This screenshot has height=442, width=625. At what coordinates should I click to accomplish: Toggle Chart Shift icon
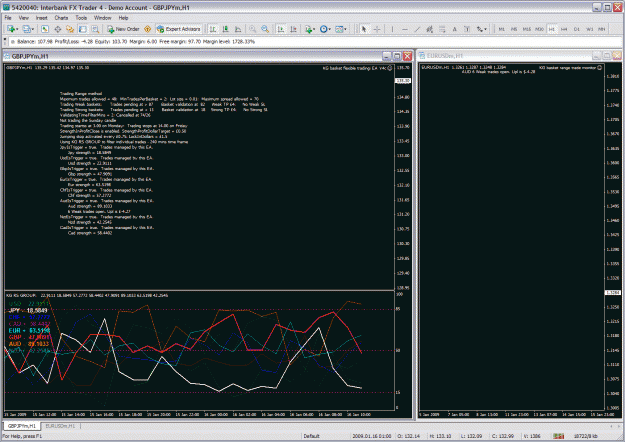pos(293,29)
